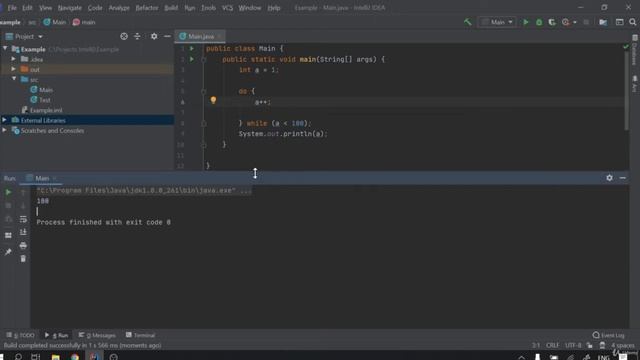
Task: Open the File menu
Action: (x=12, y=8)
